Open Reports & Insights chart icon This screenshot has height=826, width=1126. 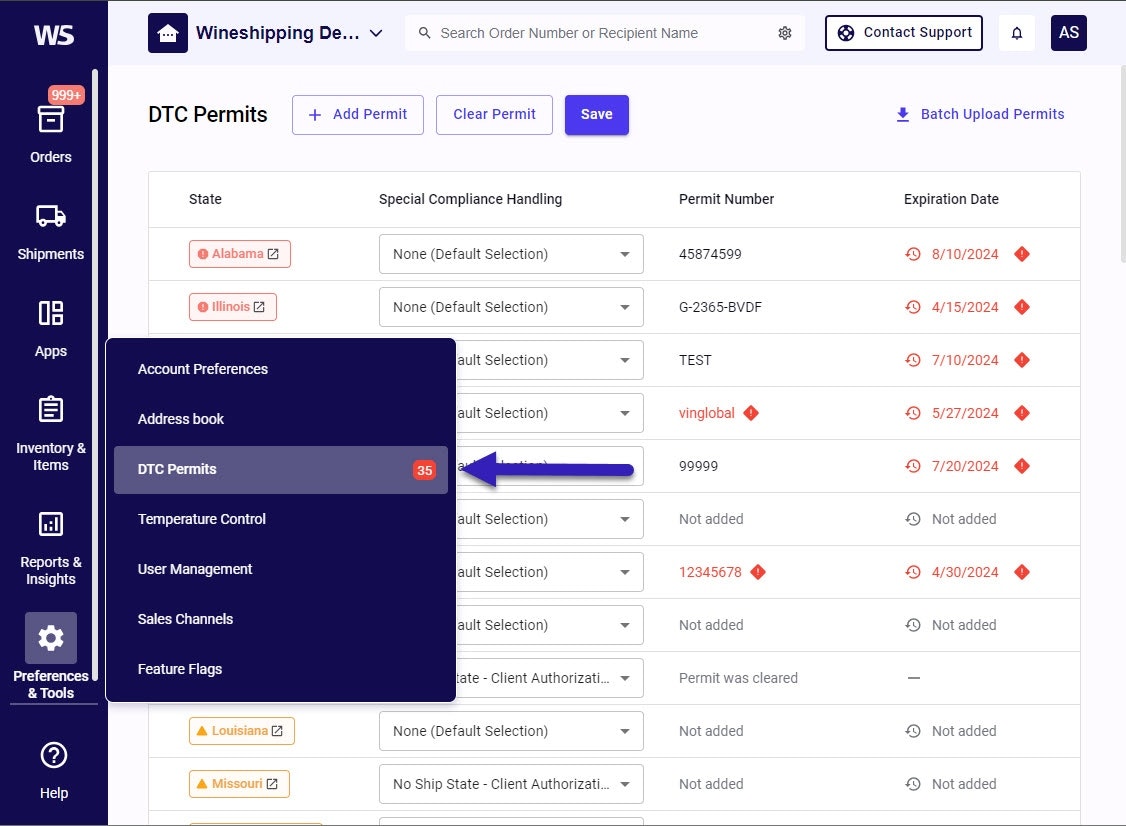[x=51, y=524]
